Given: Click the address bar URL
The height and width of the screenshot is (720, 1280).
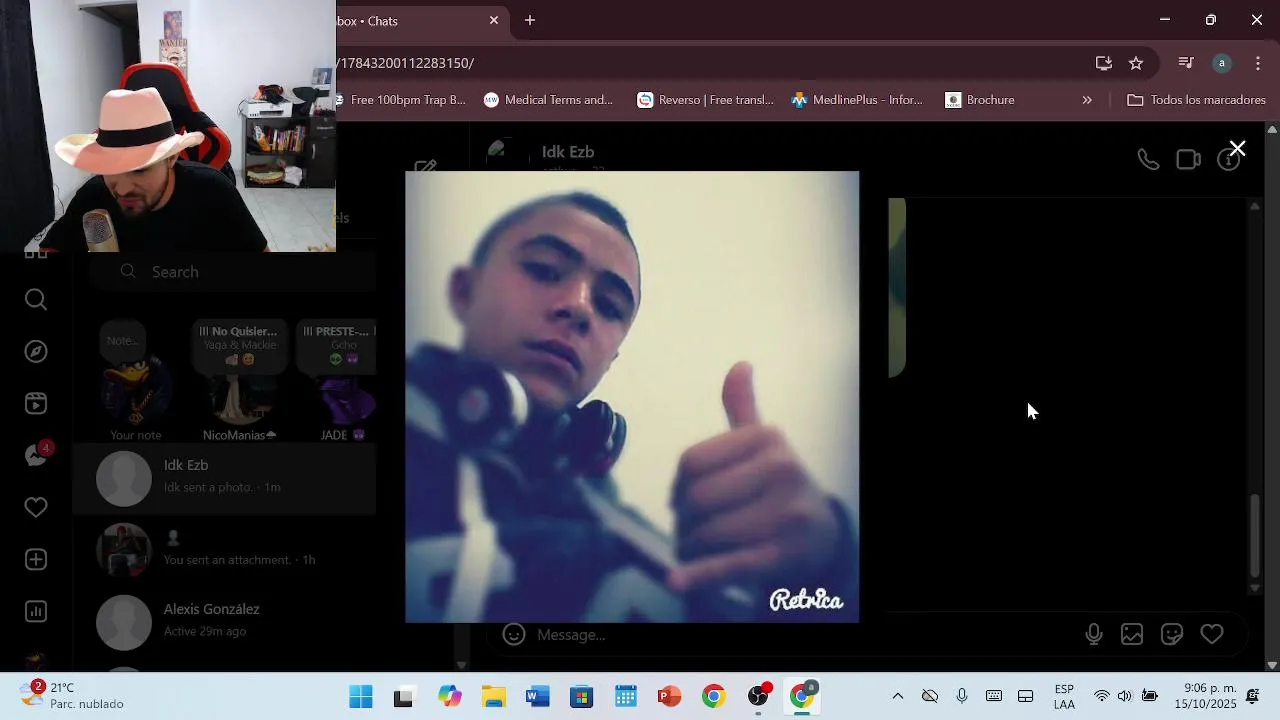Looking at the screenshot, I should [406, 63].
